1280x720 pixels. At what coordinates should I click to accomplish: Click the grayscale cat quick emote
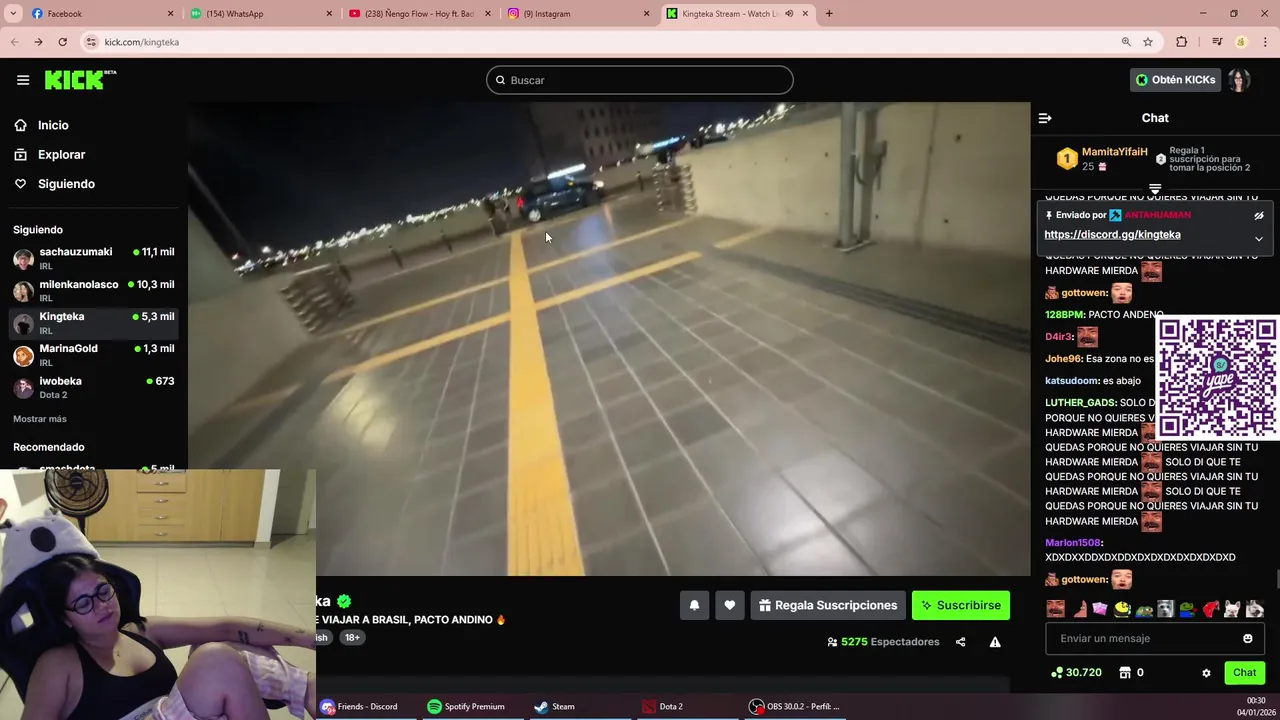(1166, 608)
